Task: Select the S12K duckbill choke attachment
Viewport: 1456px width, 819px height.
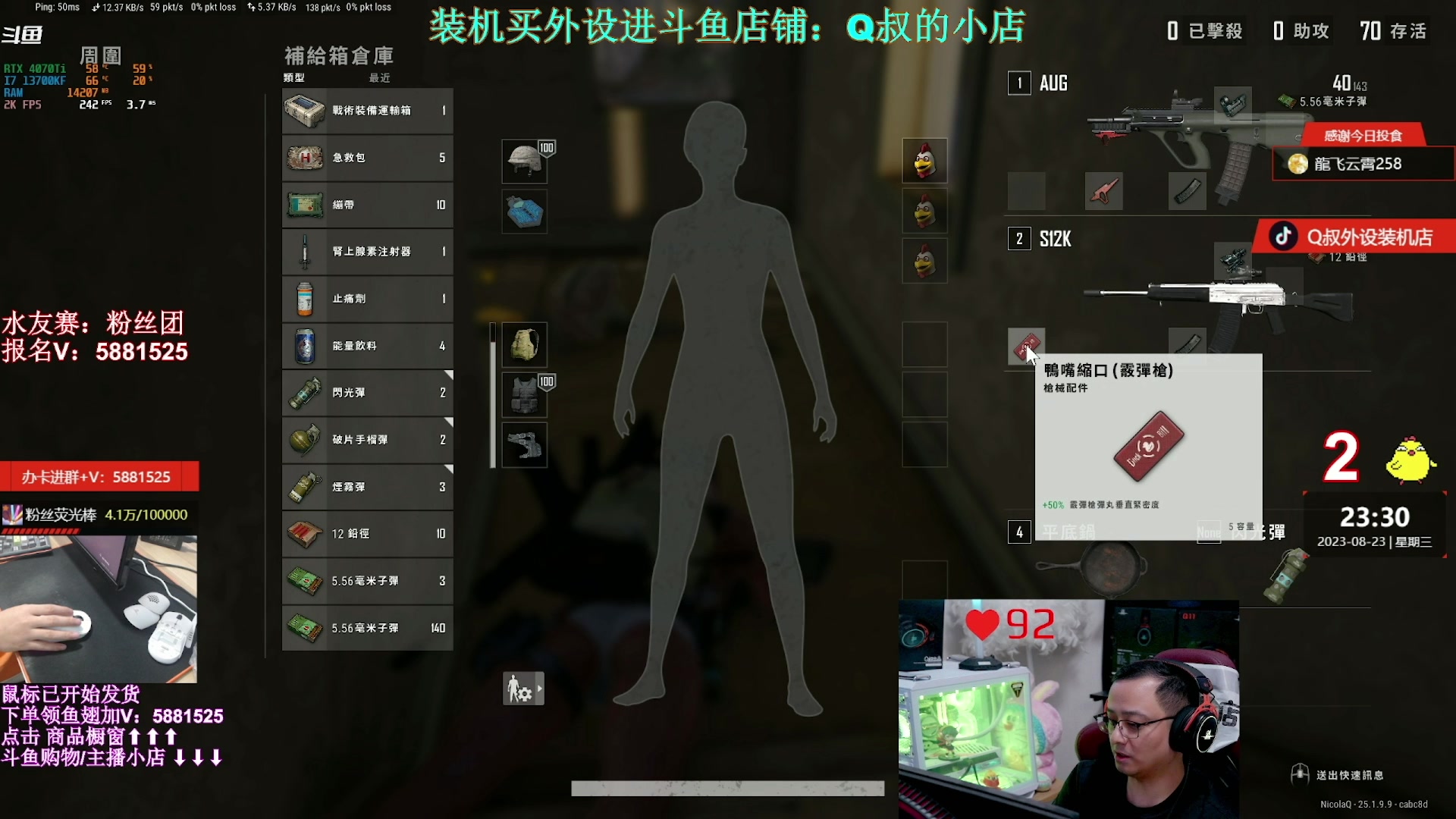Action: [x=1027, y=347]
